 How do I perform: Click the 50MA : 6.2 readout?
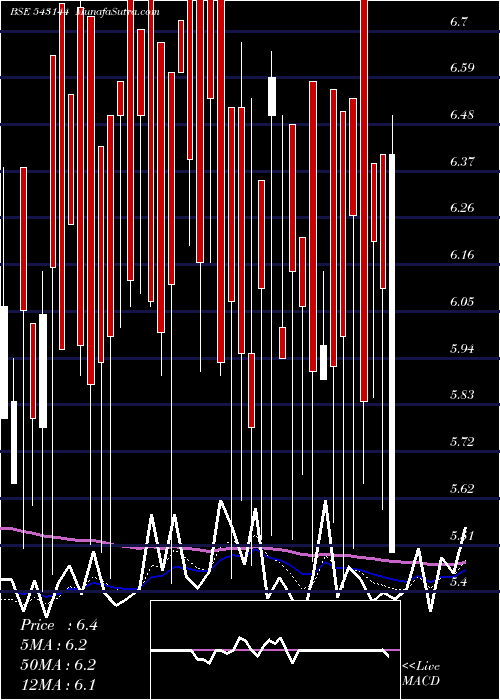click(58, 665)
